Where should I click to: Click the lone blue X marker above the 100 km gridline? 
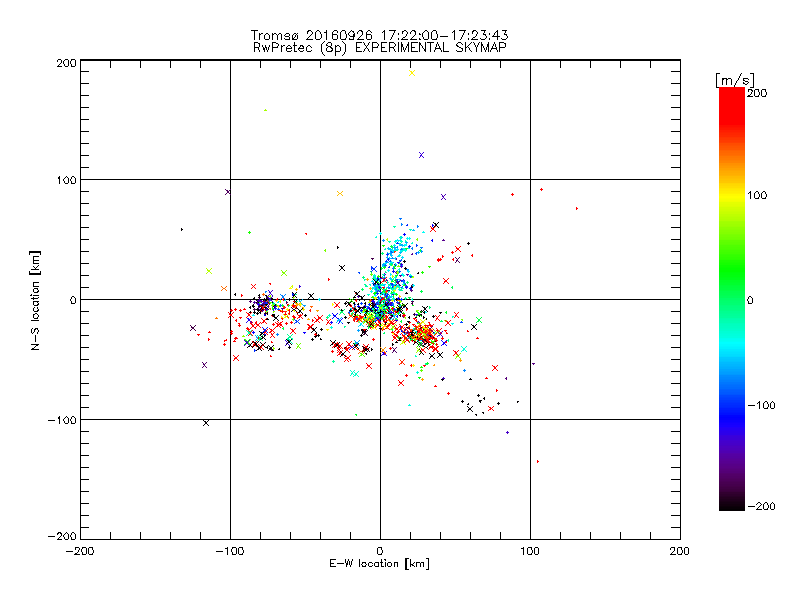(421, 155)
